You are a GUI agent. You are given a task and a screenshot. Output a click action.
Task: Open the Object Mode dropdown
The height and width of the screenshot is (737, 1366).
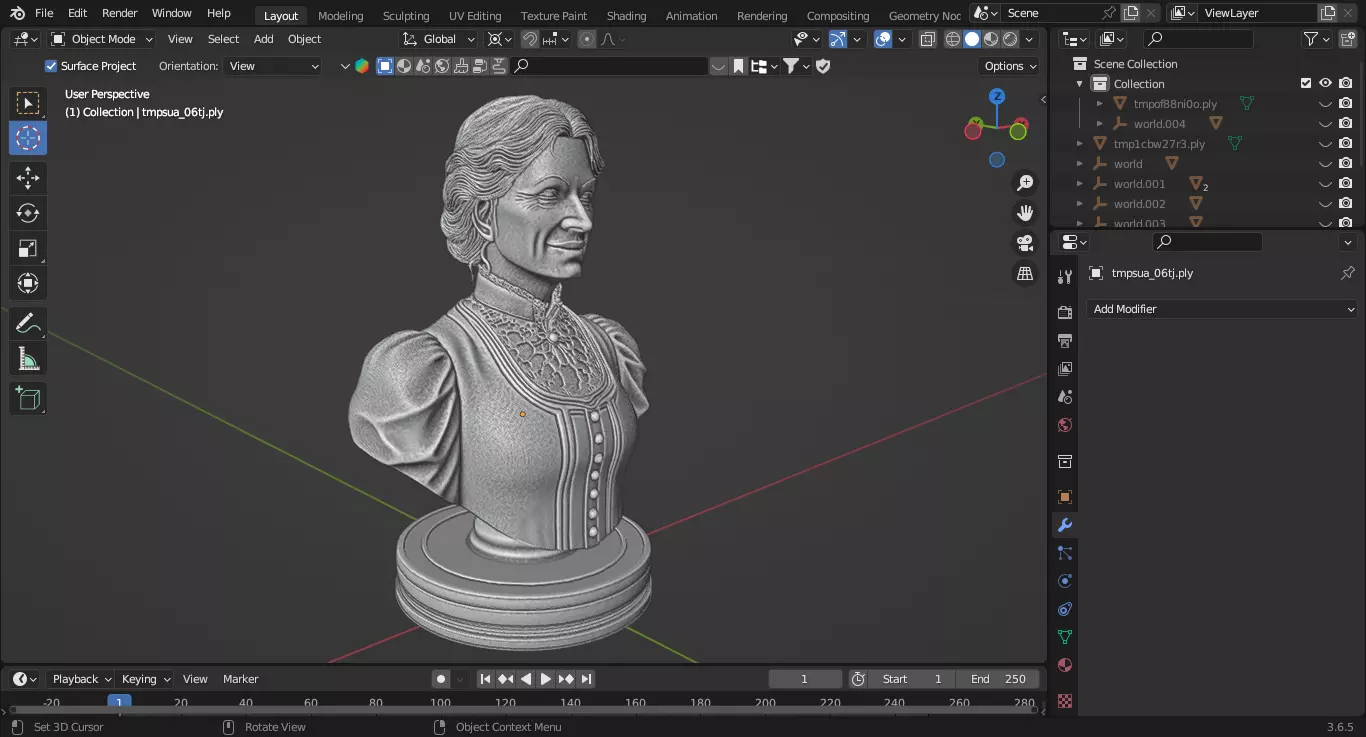point(101,39)
